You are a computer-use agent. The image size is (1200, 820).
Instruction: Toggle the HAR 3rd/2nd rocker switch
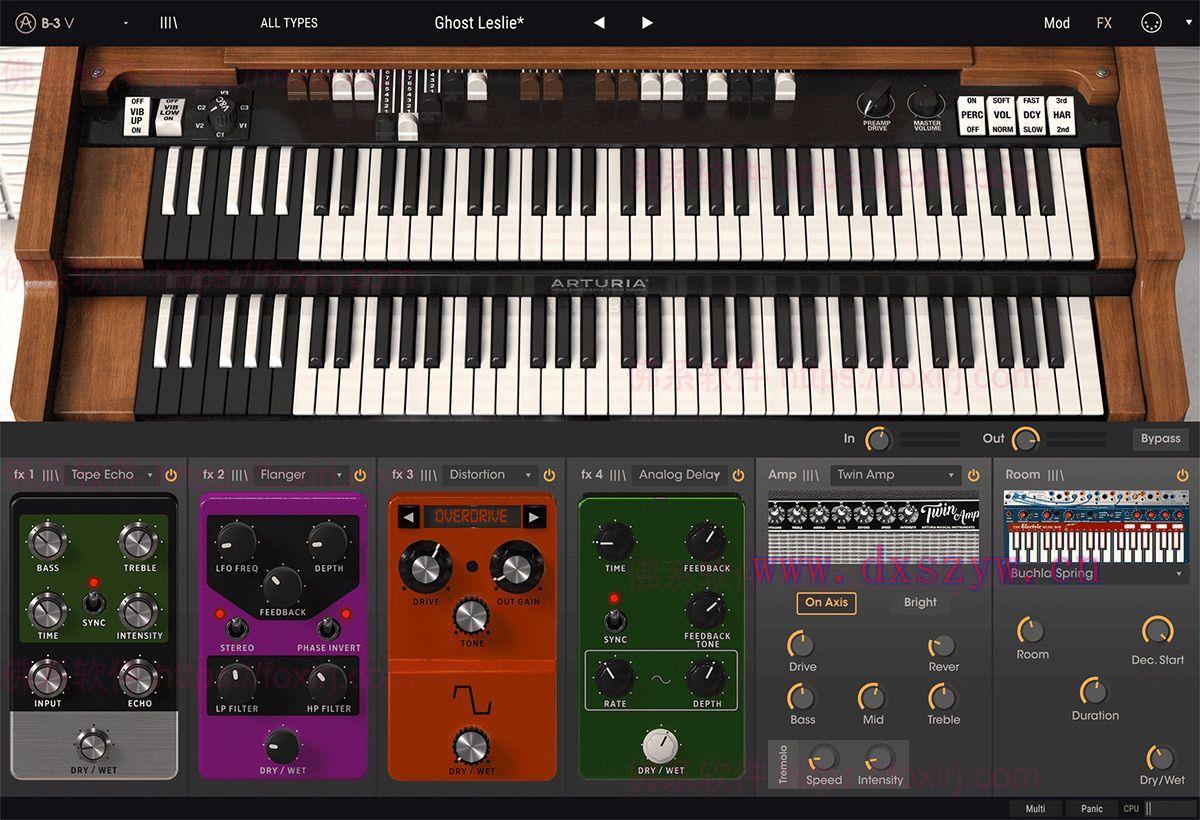(x=1063, y=115)
